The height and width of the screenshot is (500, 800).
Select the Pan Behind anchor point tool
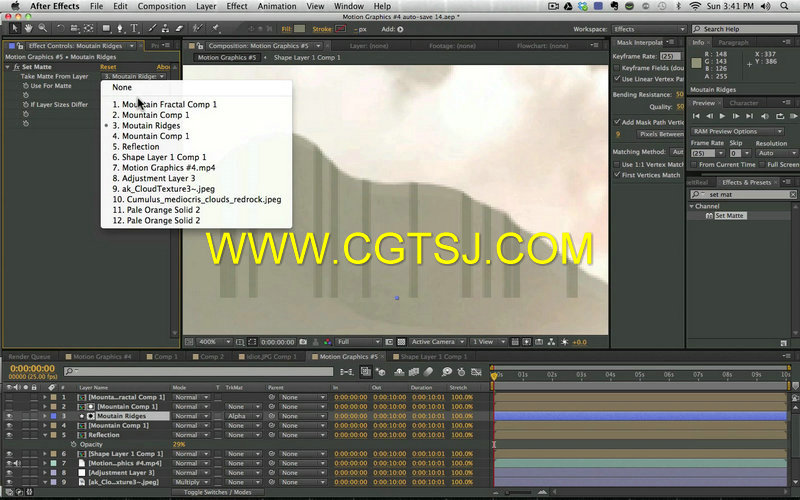pos(89,29)
